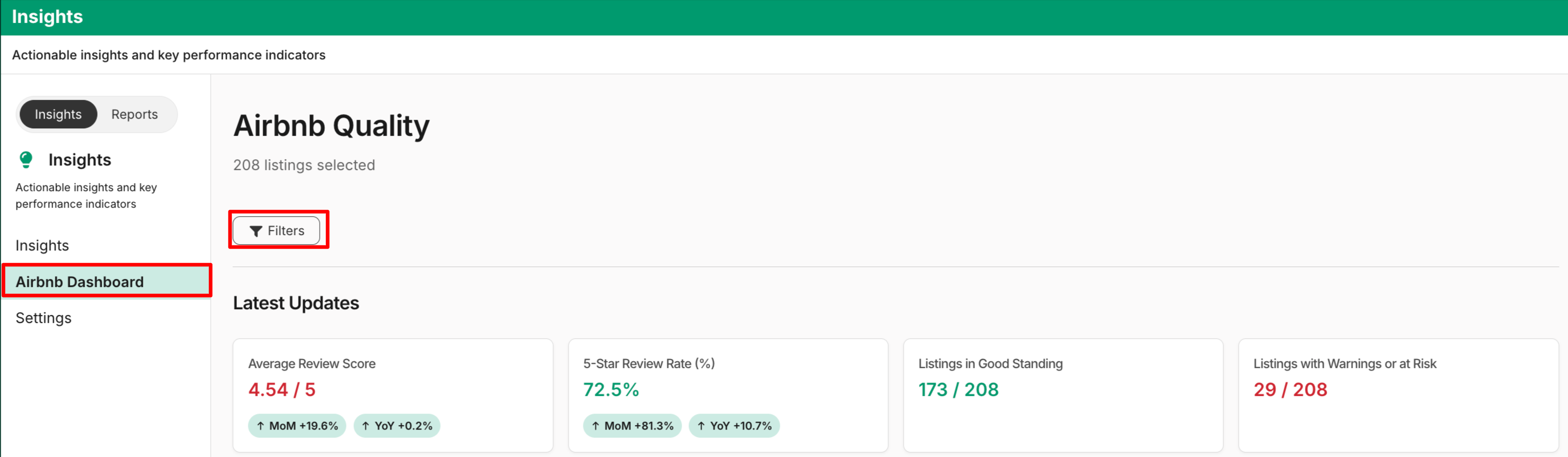1568x457 pixels.
Task: Click the 5-Star Review Rate (%) title
Action: (x=649, y=363)
